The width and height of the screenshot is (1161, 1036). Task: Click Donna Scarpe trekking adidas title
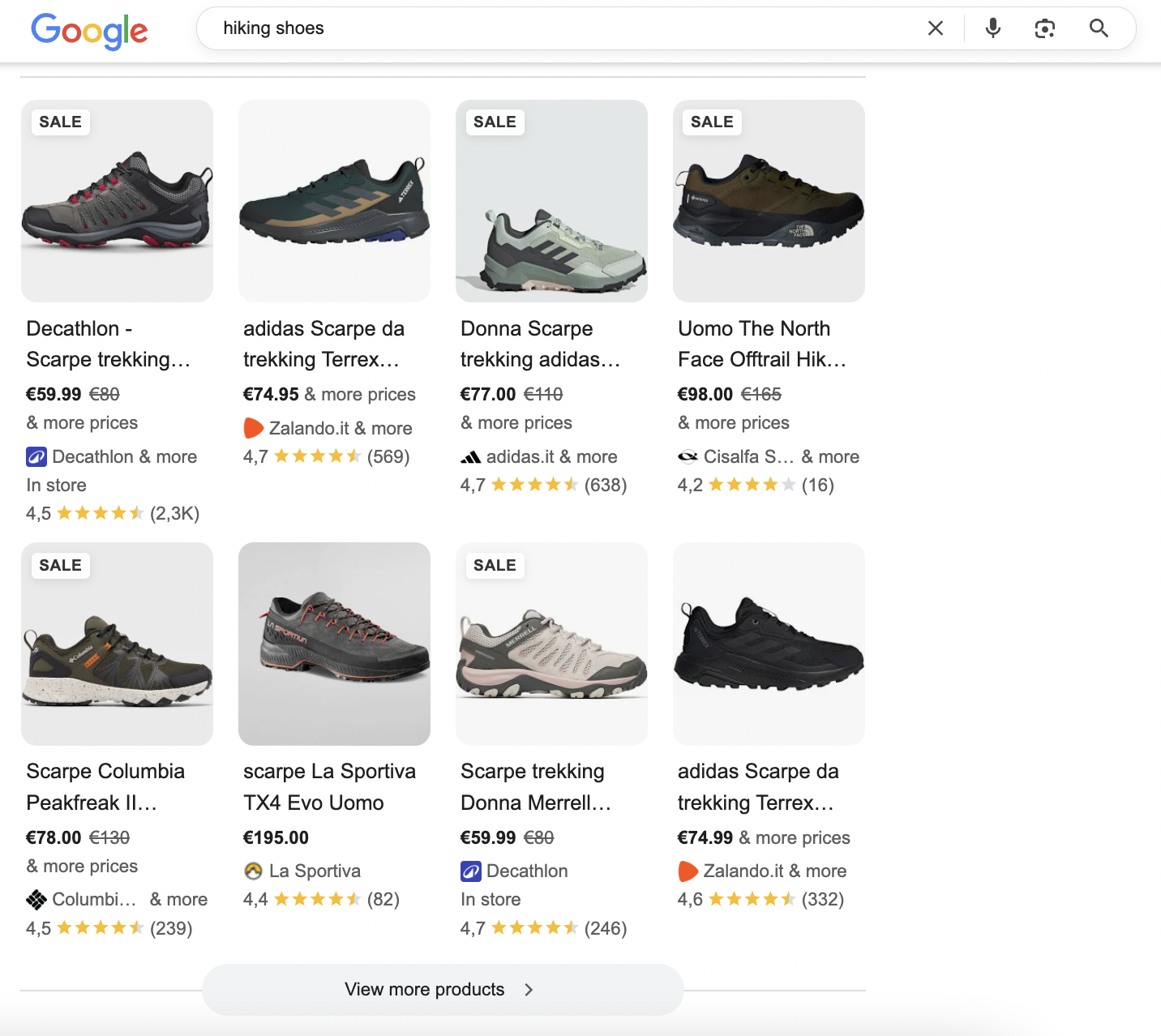[540, 344]
